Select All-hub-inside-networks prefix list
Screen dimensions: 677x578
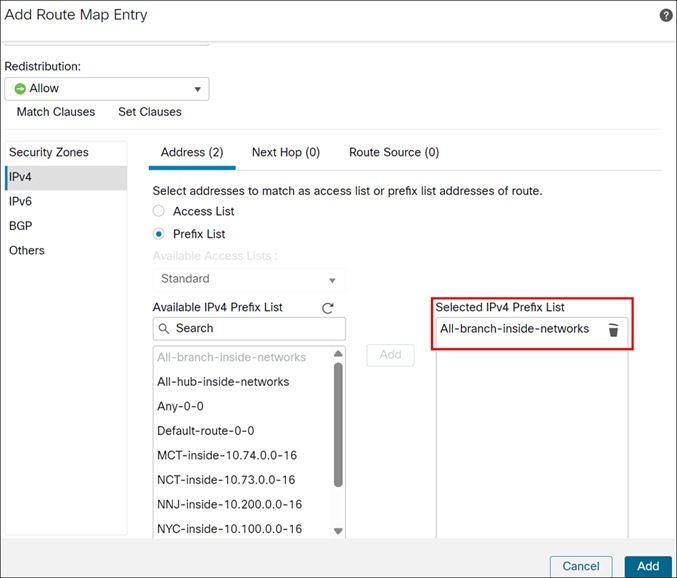click(x=223, y=382)
